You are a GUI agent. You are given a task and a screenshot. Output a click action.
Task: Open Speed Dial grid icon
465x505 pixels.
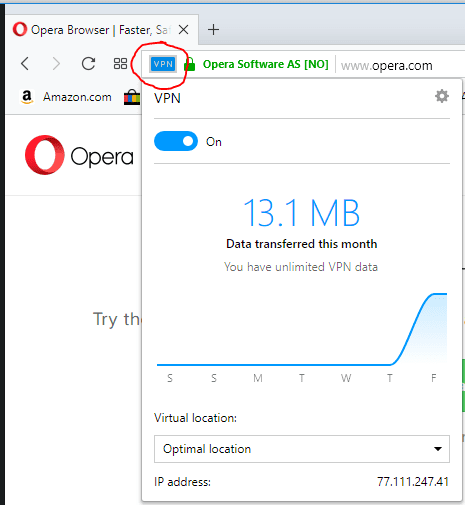120,64
